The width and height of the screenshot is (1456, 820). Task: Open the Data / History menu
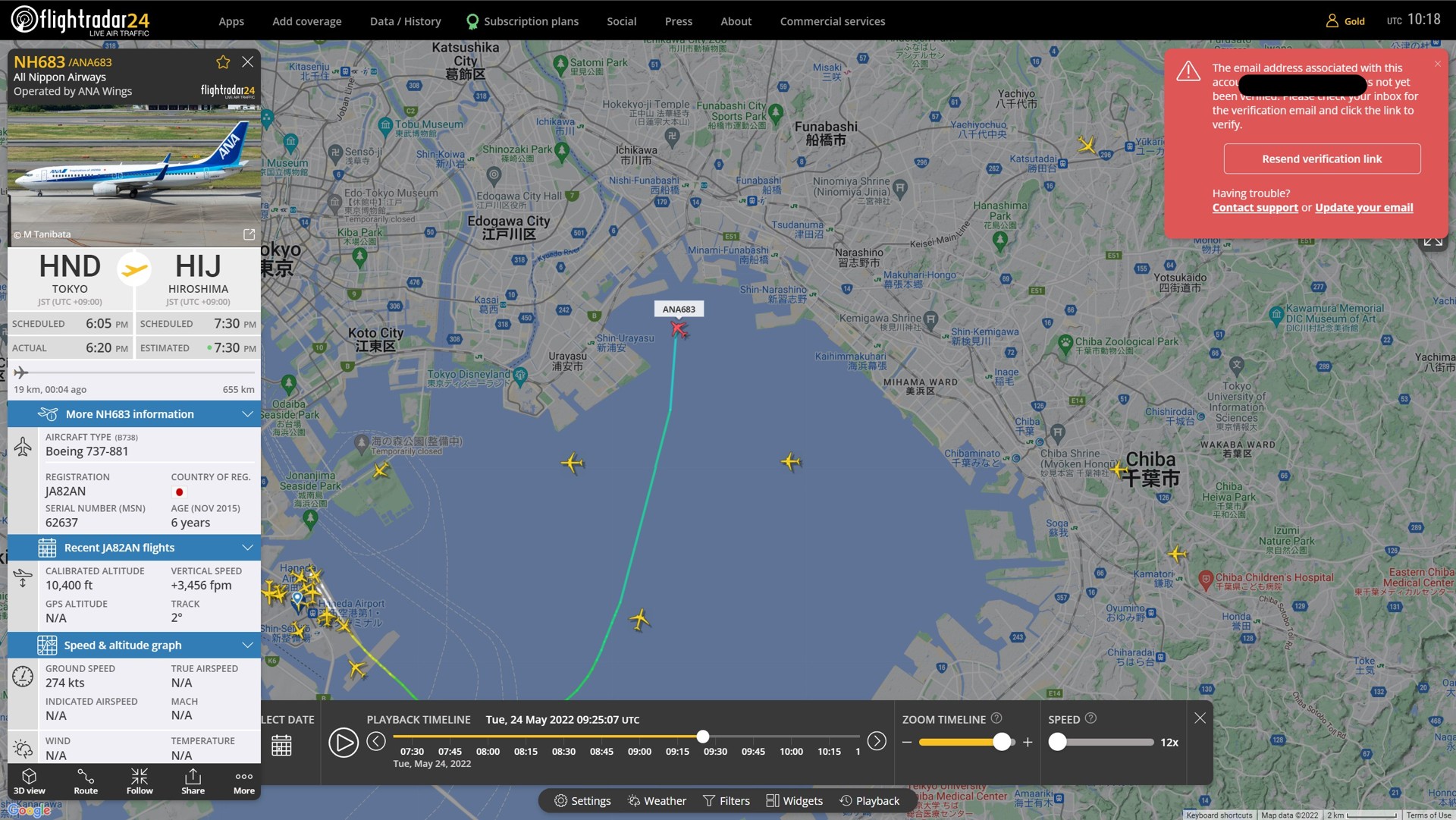pyautogui.click(x=405, y=21)
